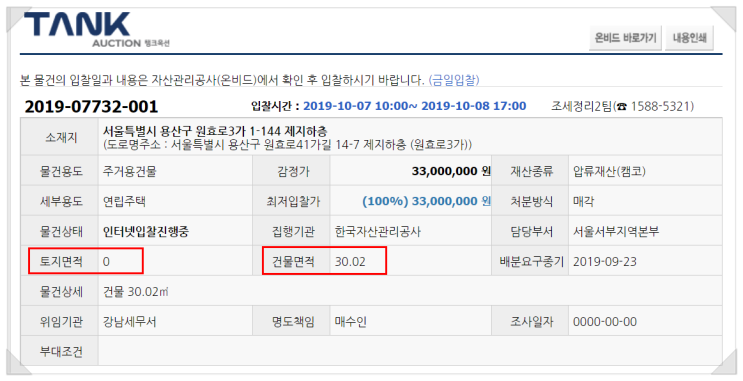The width and height of the screenshot is (743, 381).
Task: Click the 집행기관 label cell
Action: pyautogui.click(x=291, y=231)
